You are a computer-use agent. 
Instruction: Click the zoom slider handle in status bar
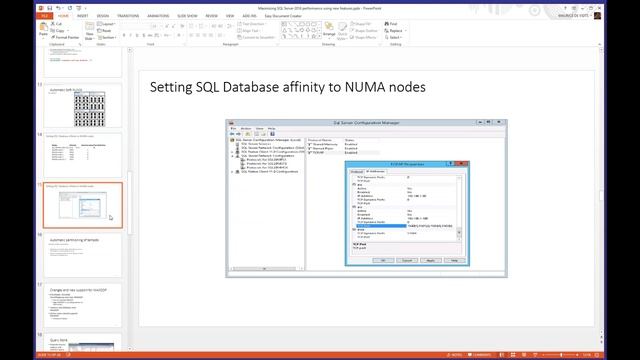(x=561, y=355)
